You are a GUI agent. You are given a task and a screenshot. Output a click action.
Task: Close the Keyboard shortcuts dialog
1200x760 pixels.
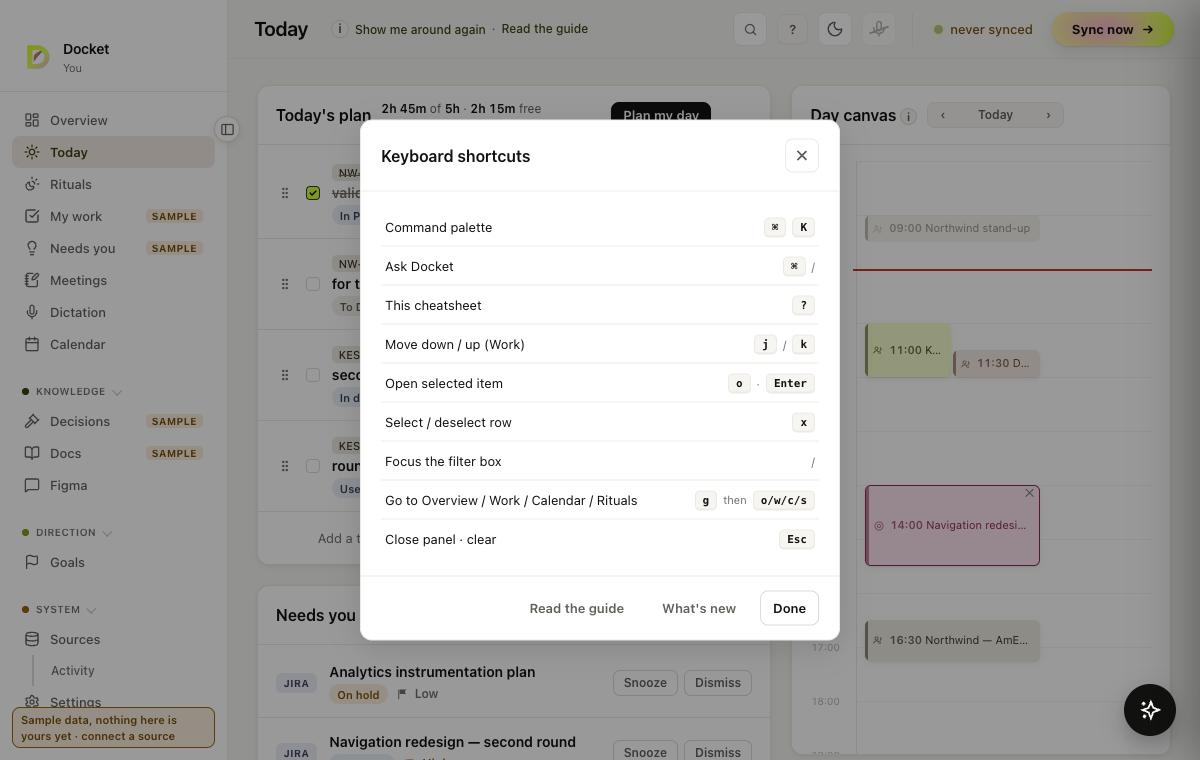coord(802,156)
